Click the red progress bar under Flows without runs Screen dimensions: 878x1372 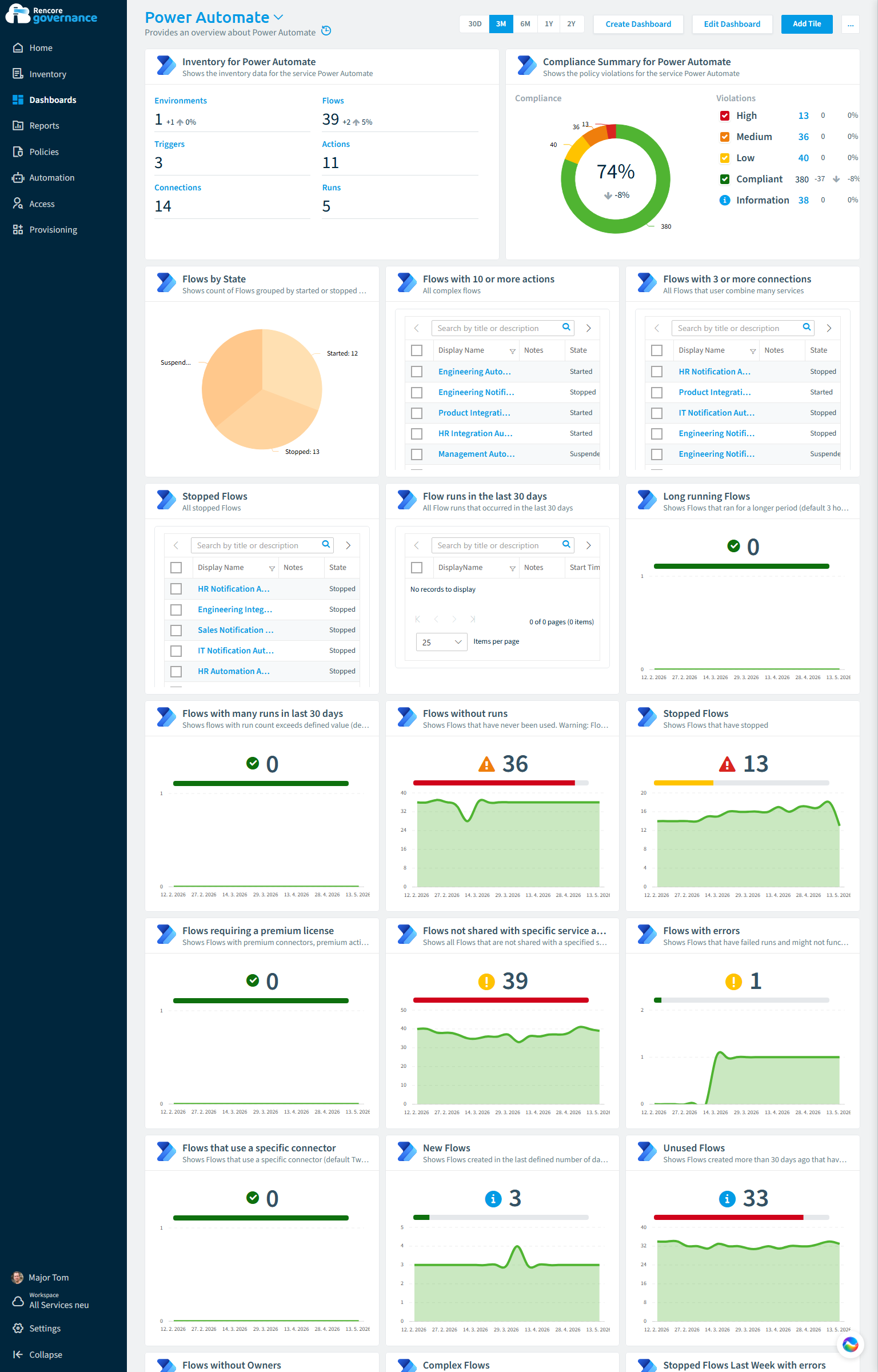pyautogui.click(x=494, y=783)
